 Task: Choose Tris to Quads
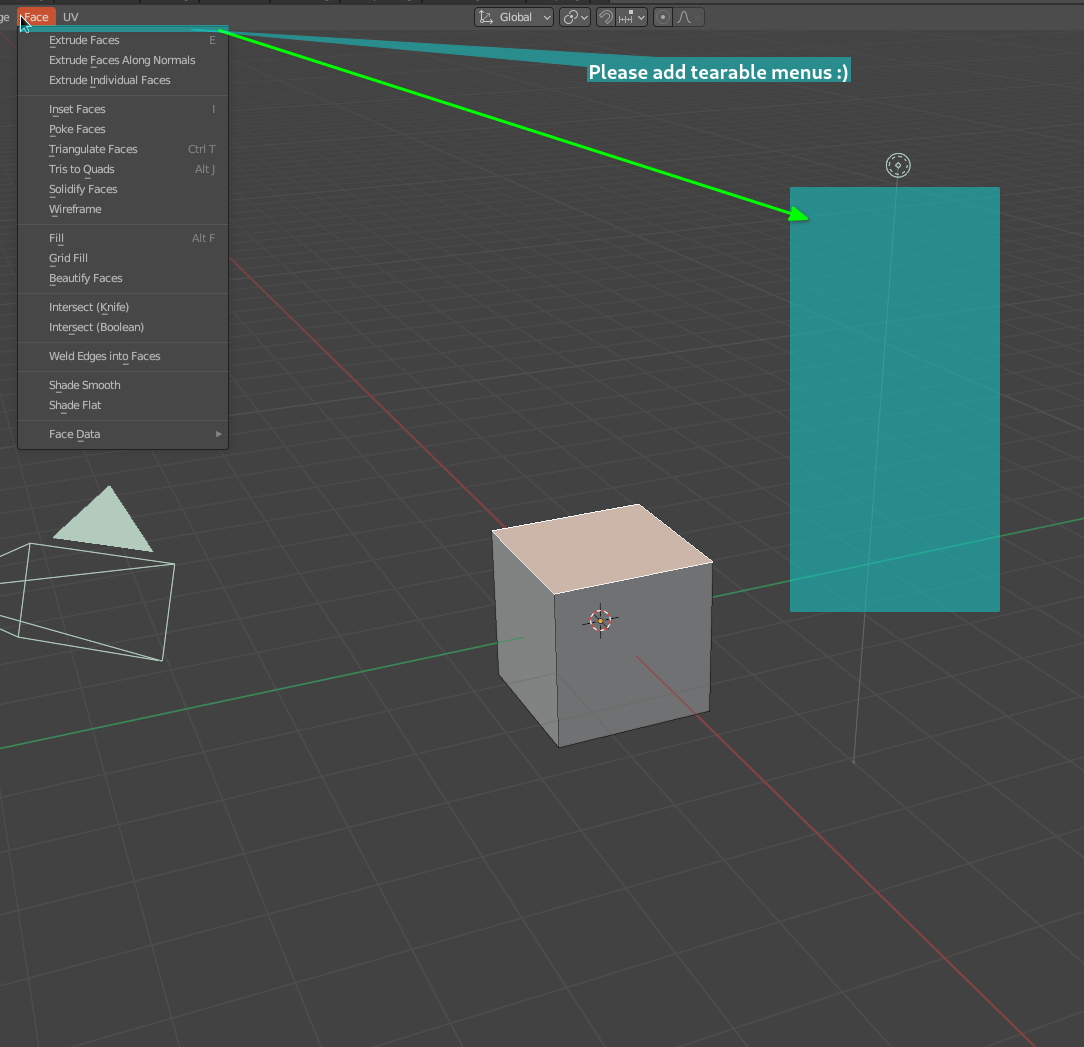coord(123,169)
